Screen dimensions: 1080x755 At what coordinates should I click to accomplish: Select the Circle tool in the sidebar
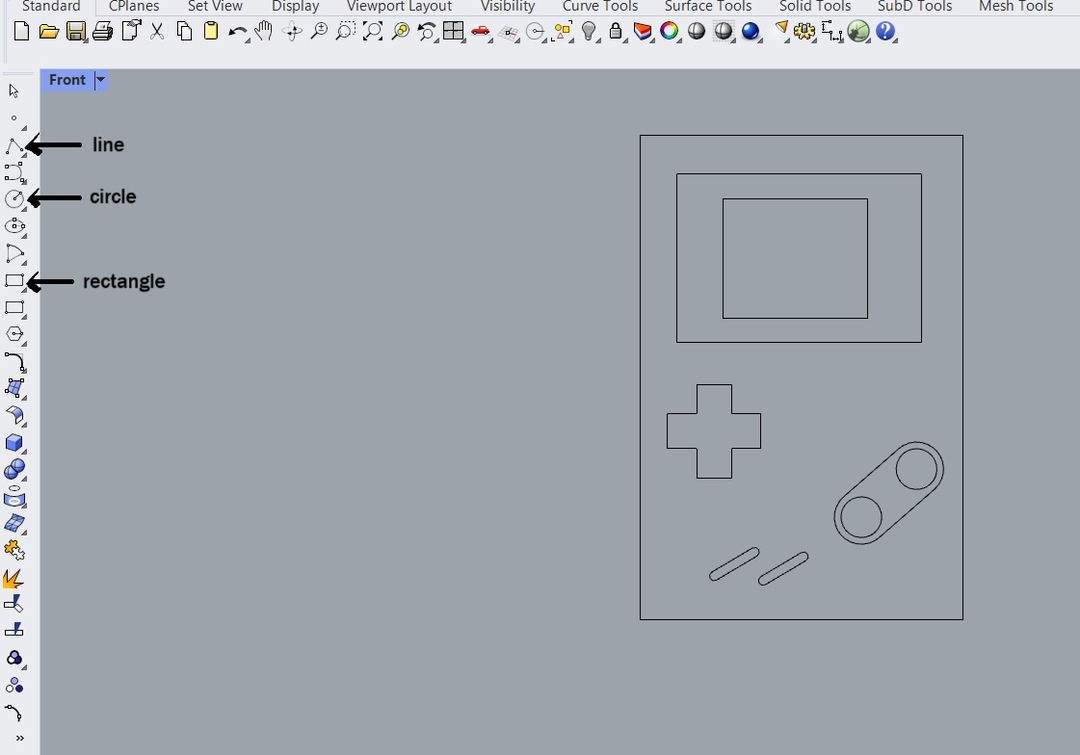click(x=14, y=199)
